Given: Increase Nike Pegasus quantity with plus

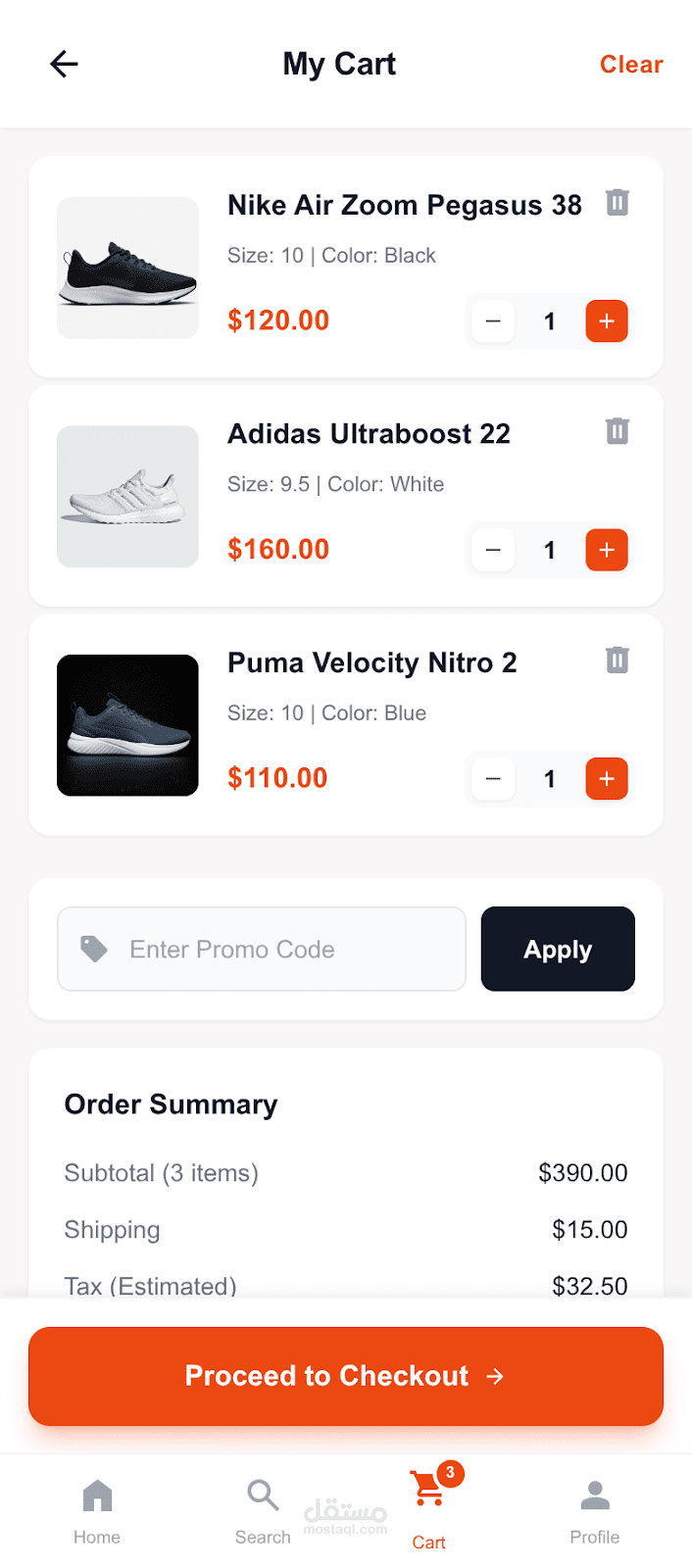Looking at the screenshot, I should 607,321.
